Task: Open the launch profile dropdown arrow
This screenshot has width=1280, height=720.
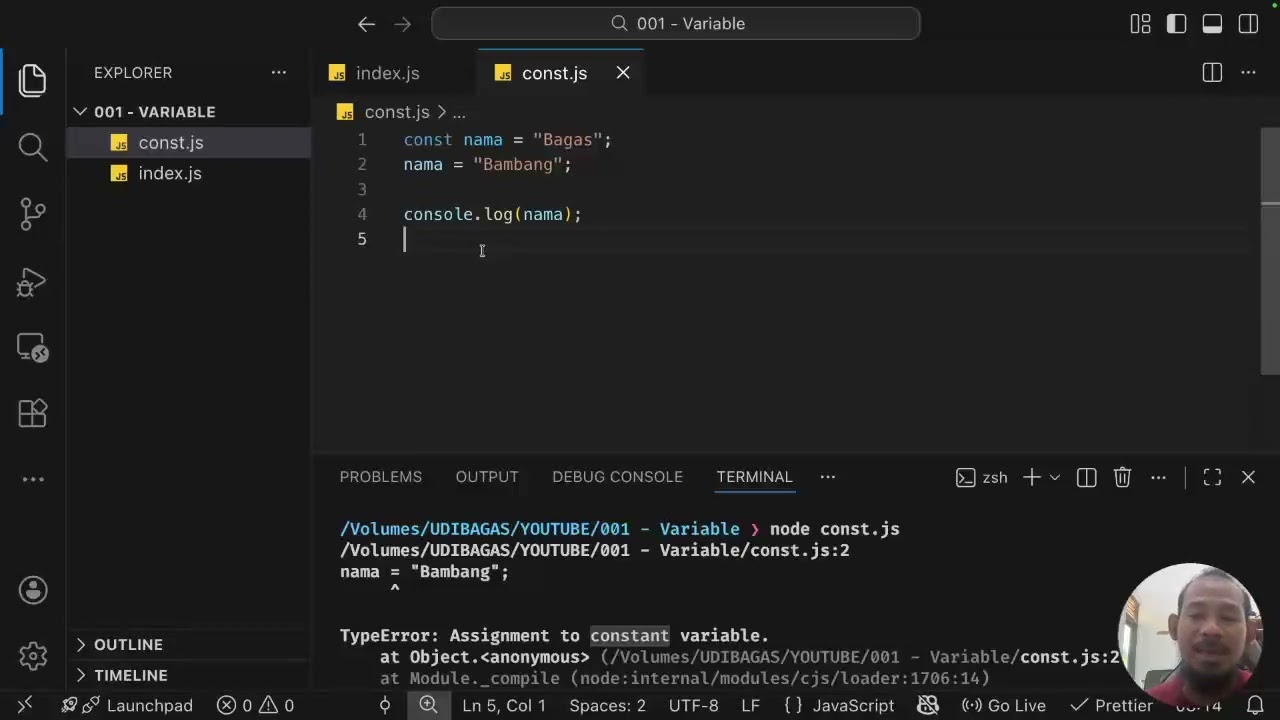Action: point(1055,478)
